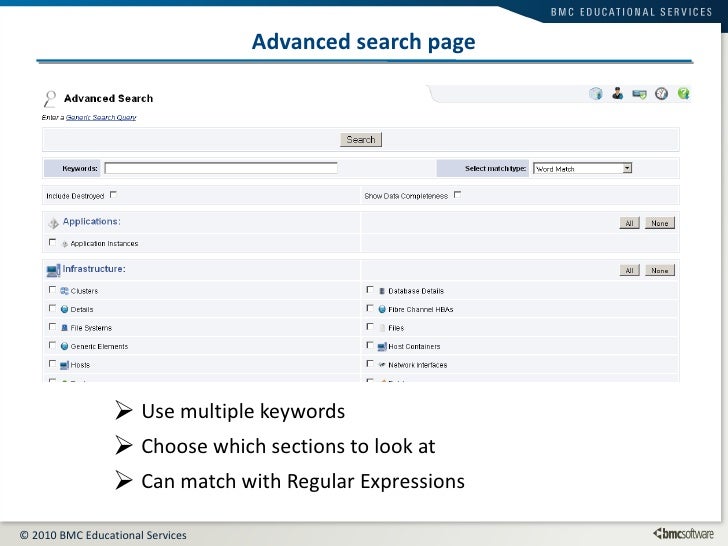This screenshot has width=728, height=546.
Task: Click the bmcsoftware logo
Action: tap(683, 534)
